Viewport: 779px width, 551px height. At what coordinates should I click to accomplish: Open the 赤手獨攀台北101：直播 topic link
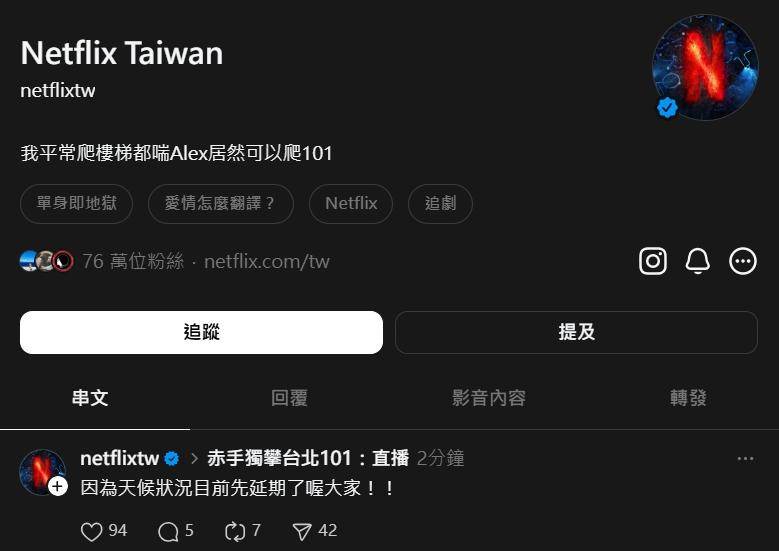pos(308,458)
